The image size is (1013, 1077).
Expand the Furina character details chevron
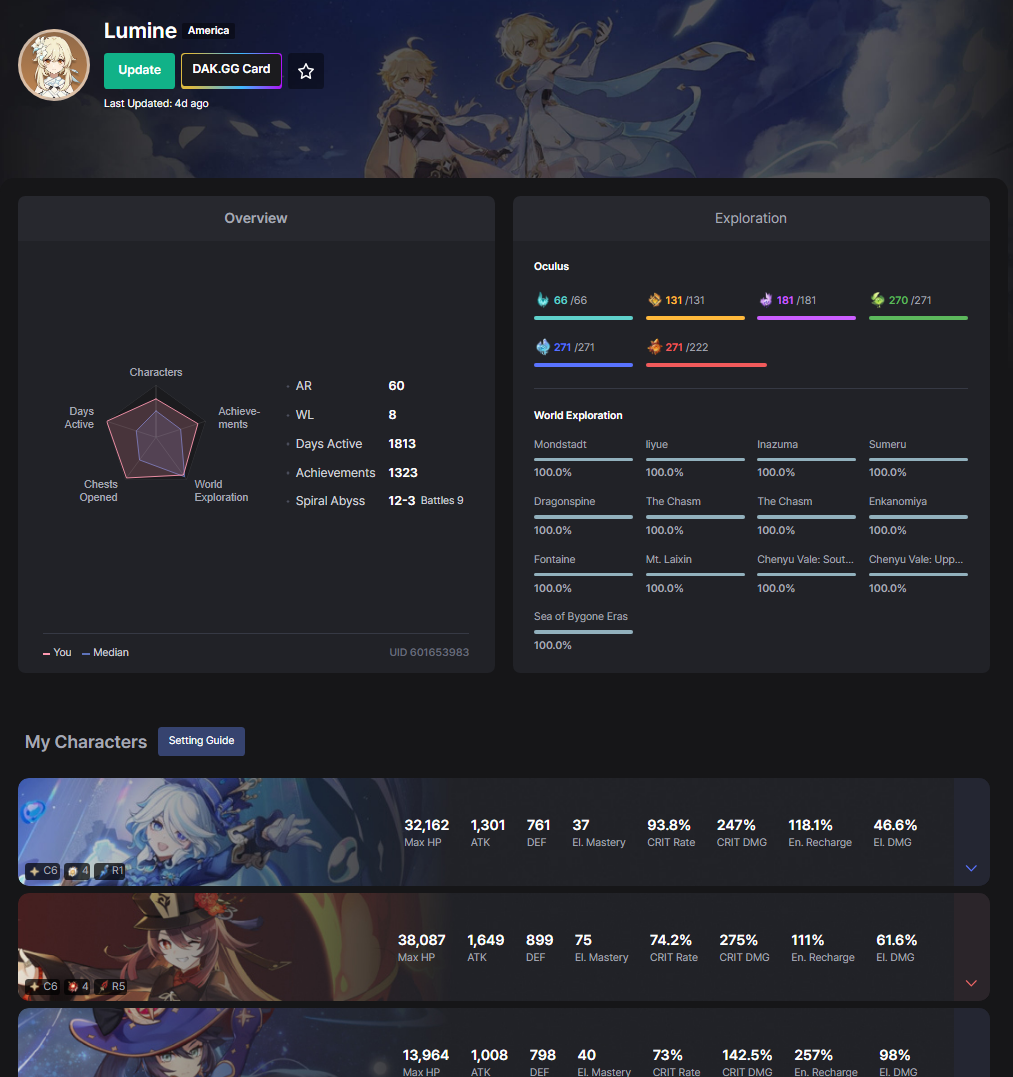pyautogui.click(x=971, y=868)
